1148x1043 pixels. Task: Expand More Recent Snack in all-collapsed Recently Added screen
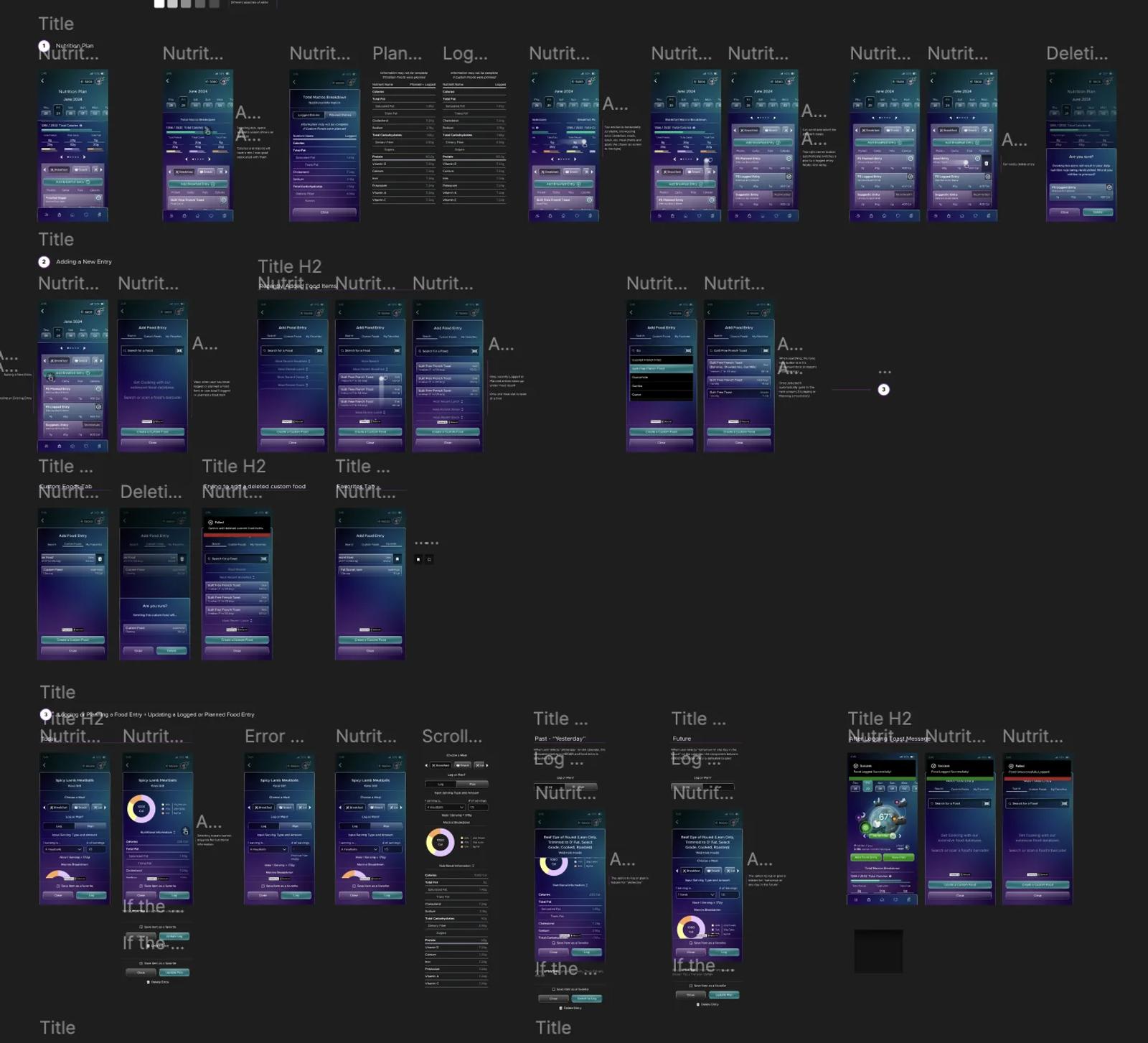(293, 385)
